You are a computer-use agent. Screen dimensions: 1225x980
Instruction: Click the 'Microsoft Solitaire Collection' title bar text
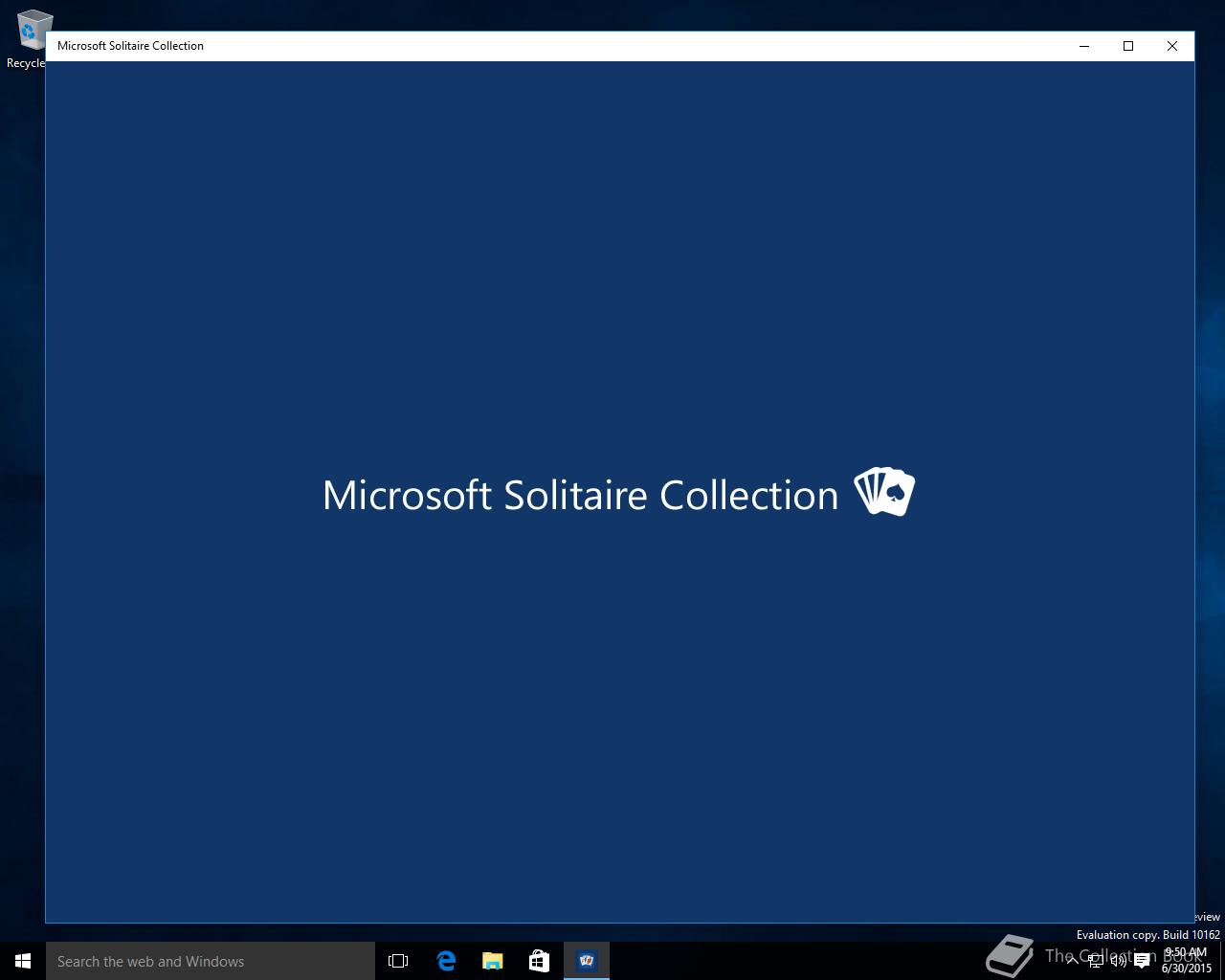(130, 46)
